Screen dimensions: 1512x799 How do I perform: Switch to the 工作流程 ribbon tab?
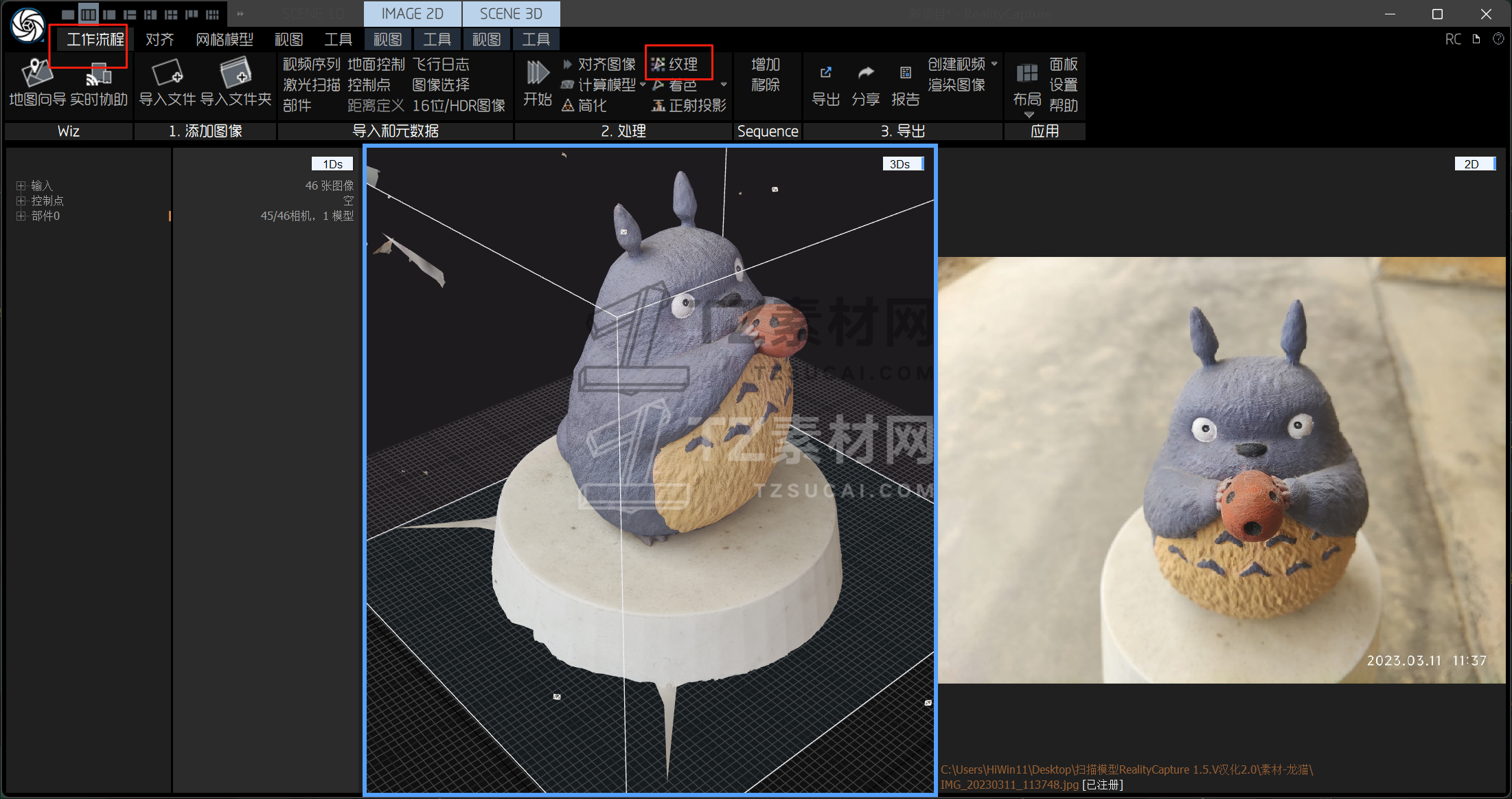point(95,40)
